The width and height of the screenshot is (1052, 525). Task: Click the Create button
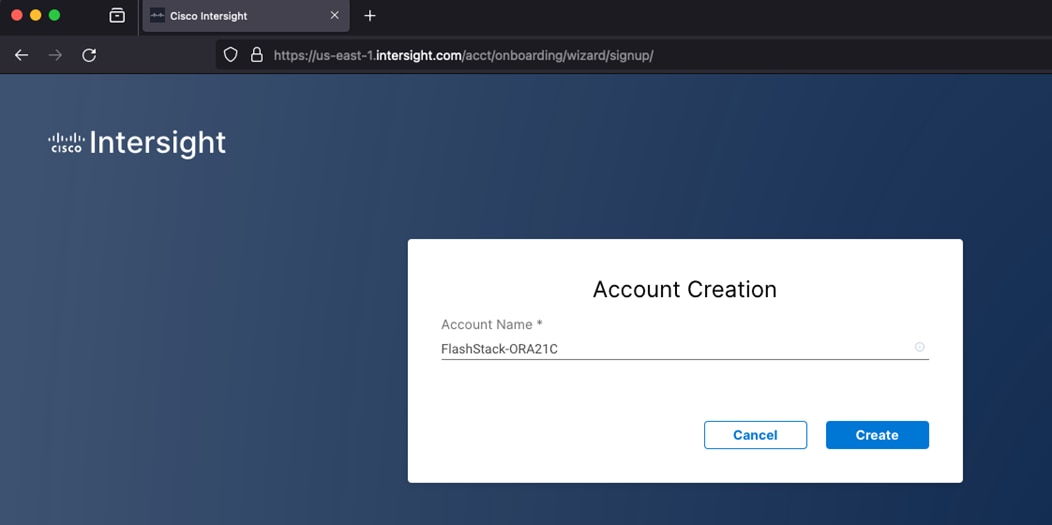877,435
